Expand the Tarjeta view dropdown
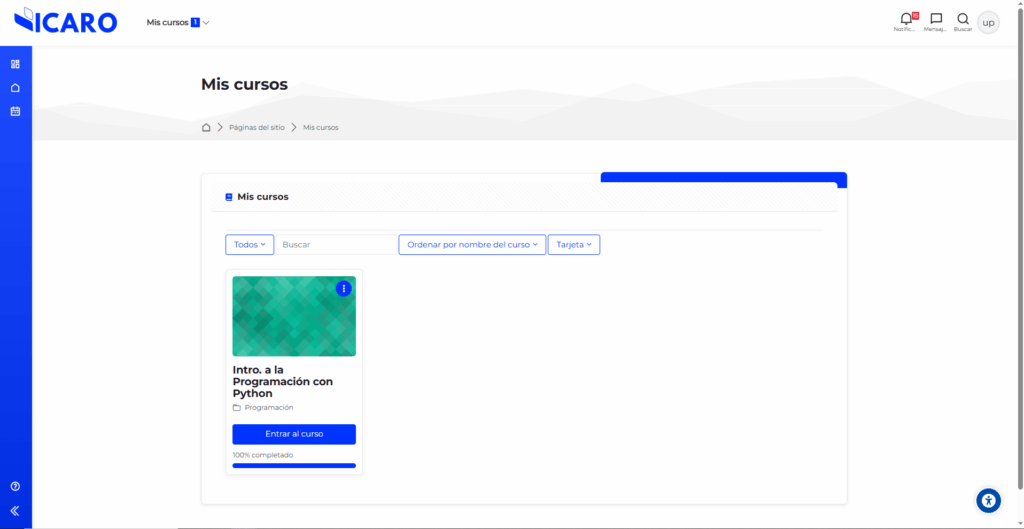This screenshot has height=529, width=1024. pos(574,245)
